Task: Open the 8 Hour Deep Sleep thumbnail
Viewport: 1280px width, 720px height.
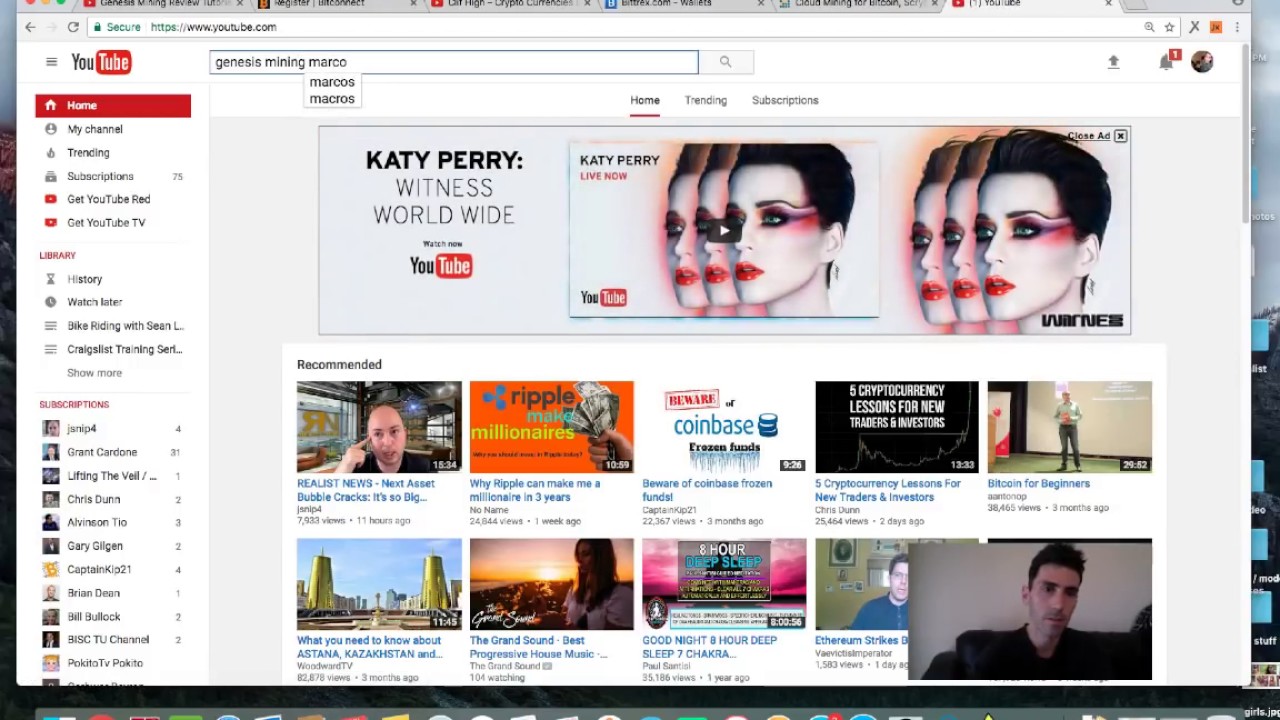Action: tap(724, 584)
